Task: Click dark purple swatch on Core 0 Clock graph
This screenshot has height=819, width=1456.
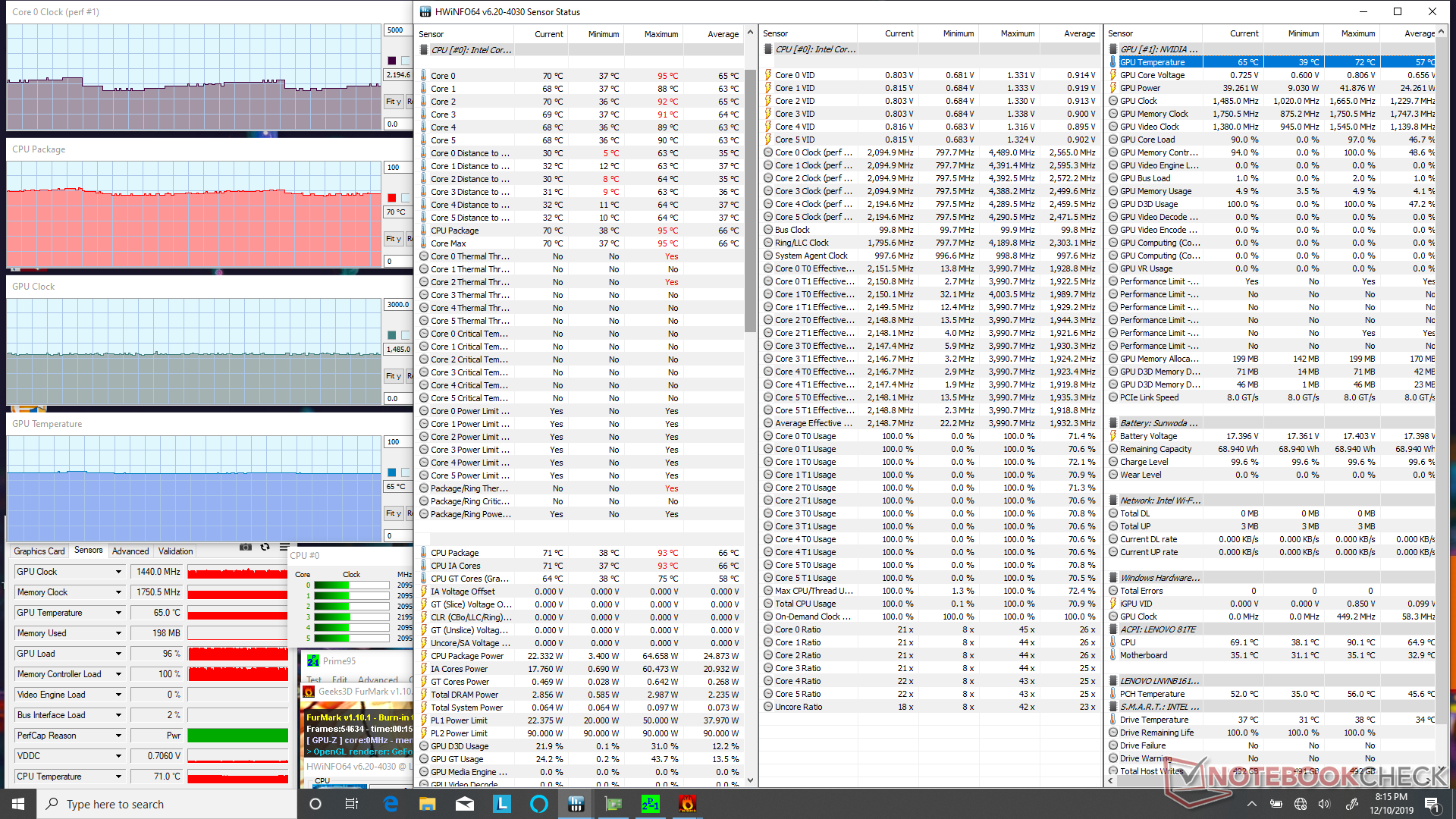Action: point(392,61)
